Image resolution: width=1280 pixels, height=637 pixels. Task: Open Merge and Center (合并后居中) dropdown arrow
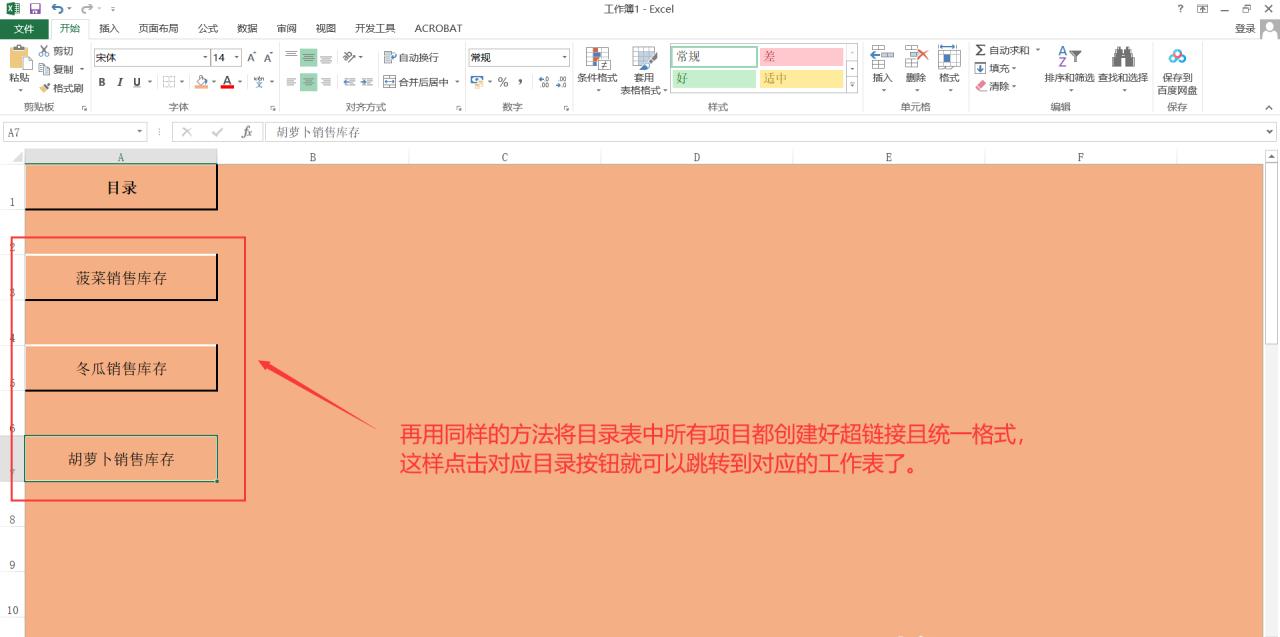457,82
